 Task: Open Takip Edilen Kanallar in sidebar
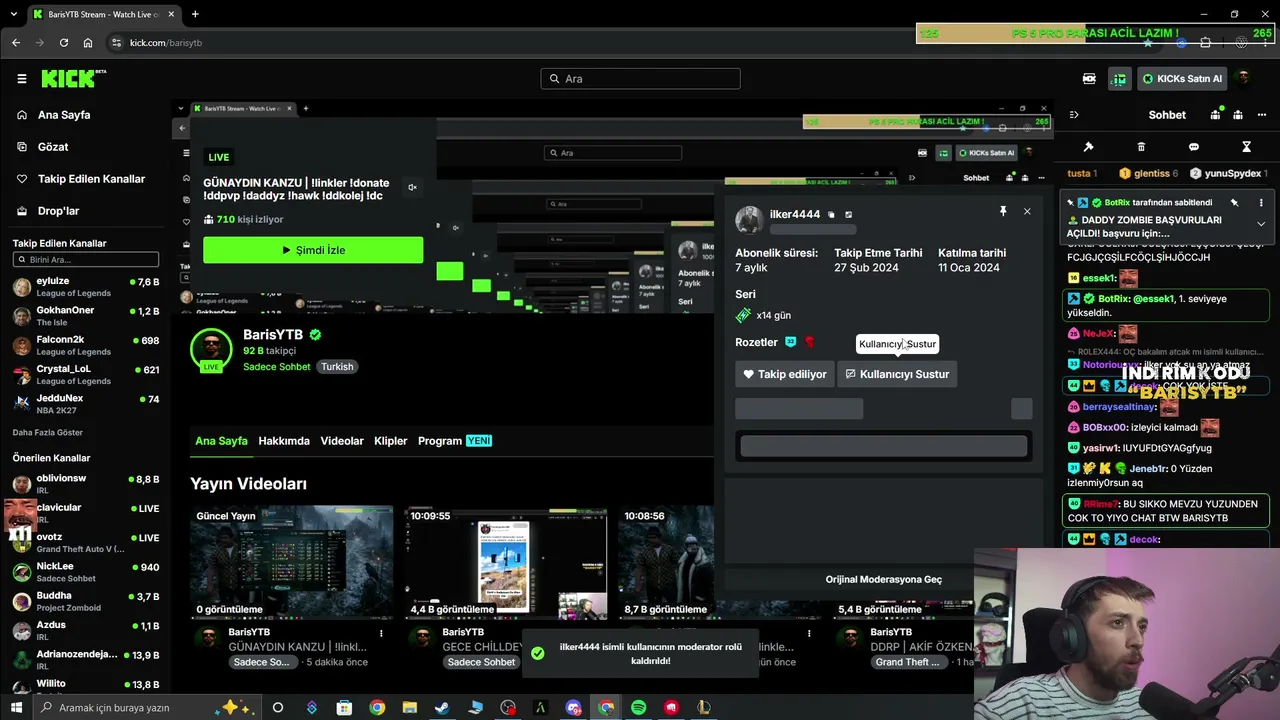click(x=91, y=179)
